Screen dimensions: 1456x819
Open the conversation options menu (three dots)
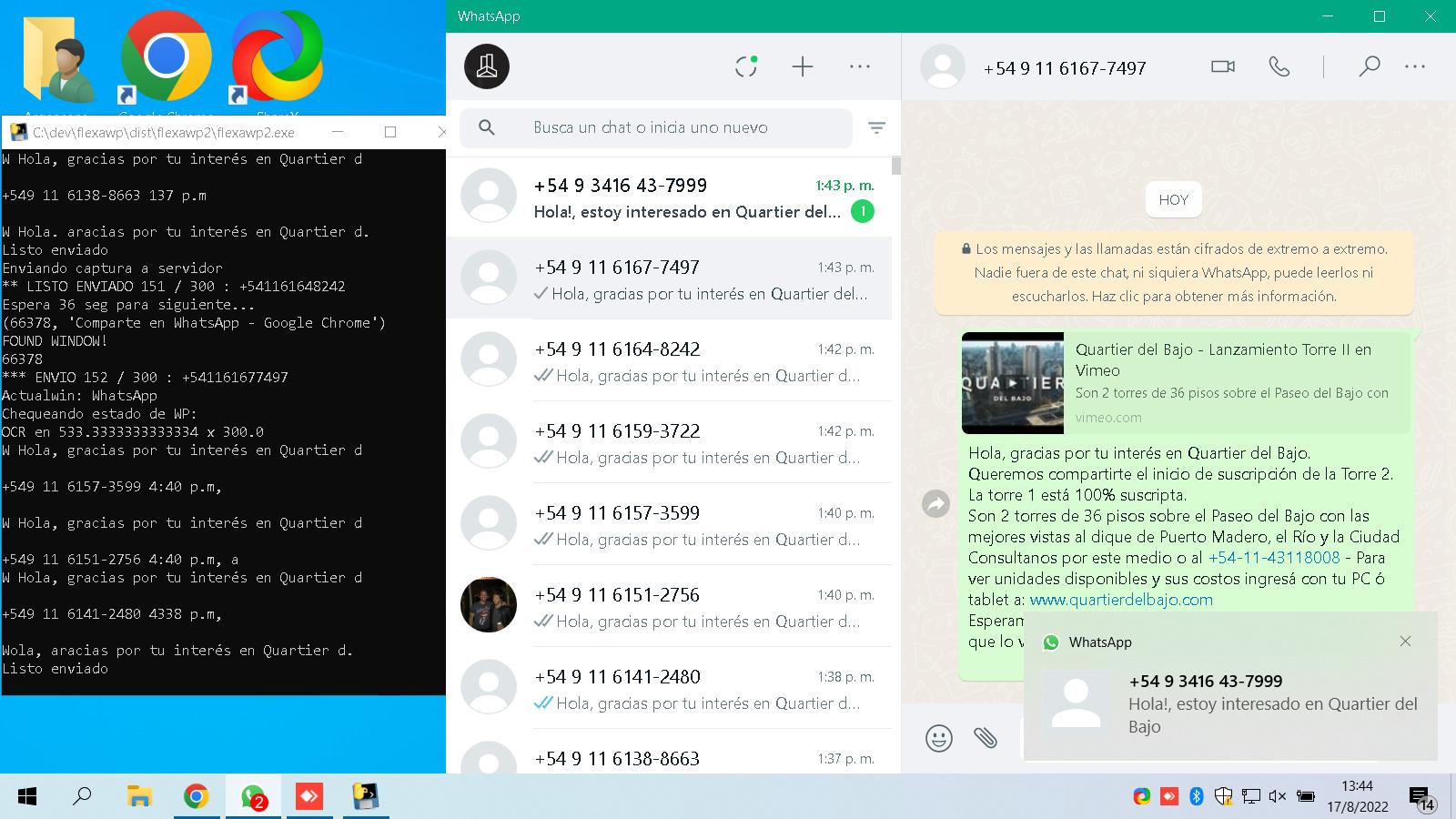pos(1415,66)
